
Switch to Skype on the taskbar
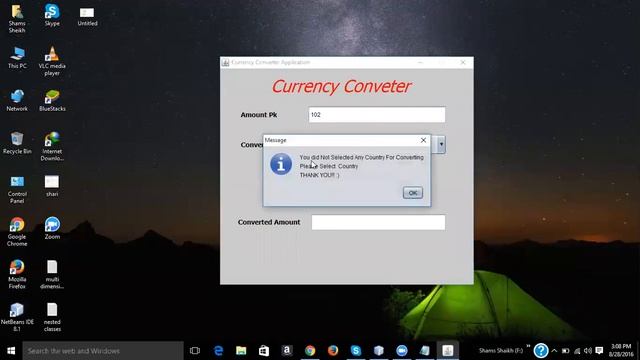pyautogui.click(x=356, y=351)
